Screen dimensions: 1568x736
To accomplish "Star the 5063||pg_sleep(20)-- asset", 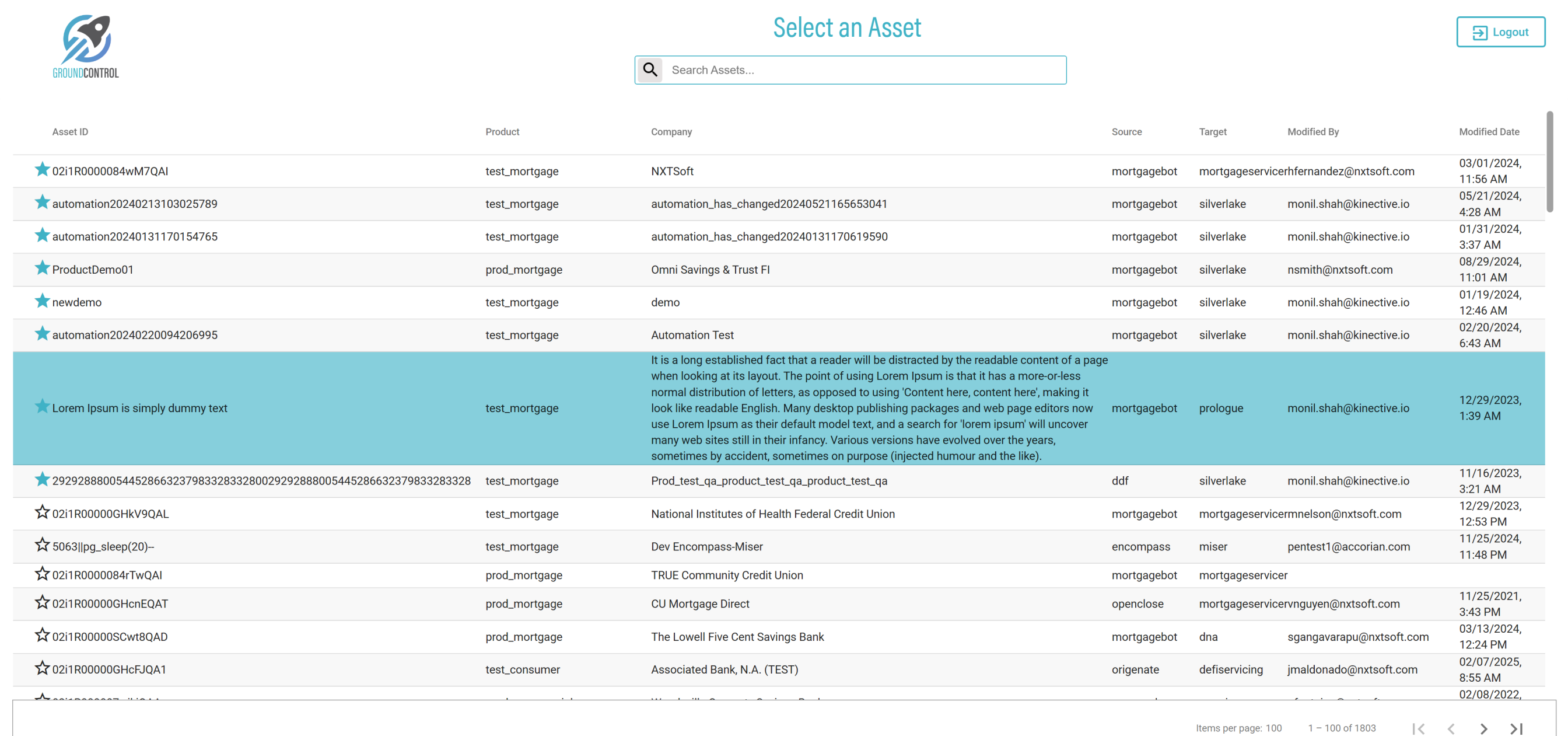I will (x=42, y=545).
